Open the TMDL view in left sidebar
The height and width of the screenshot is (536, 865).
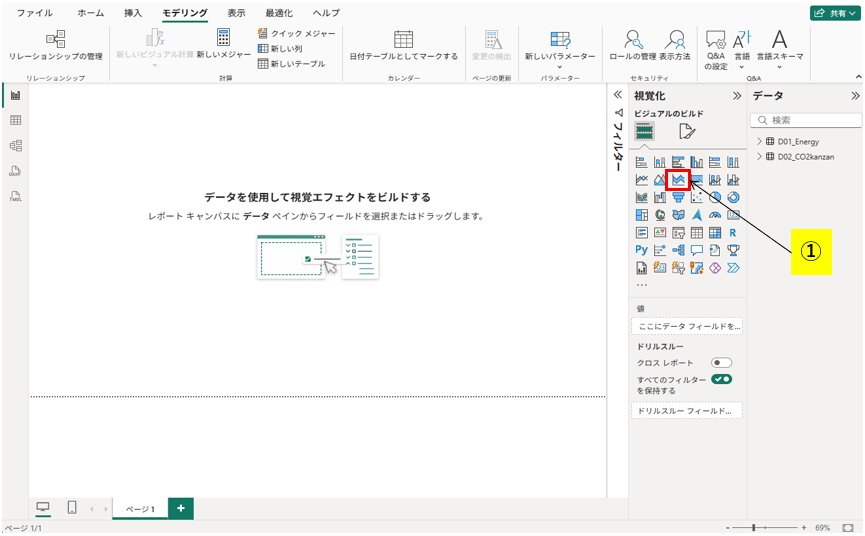15,196
